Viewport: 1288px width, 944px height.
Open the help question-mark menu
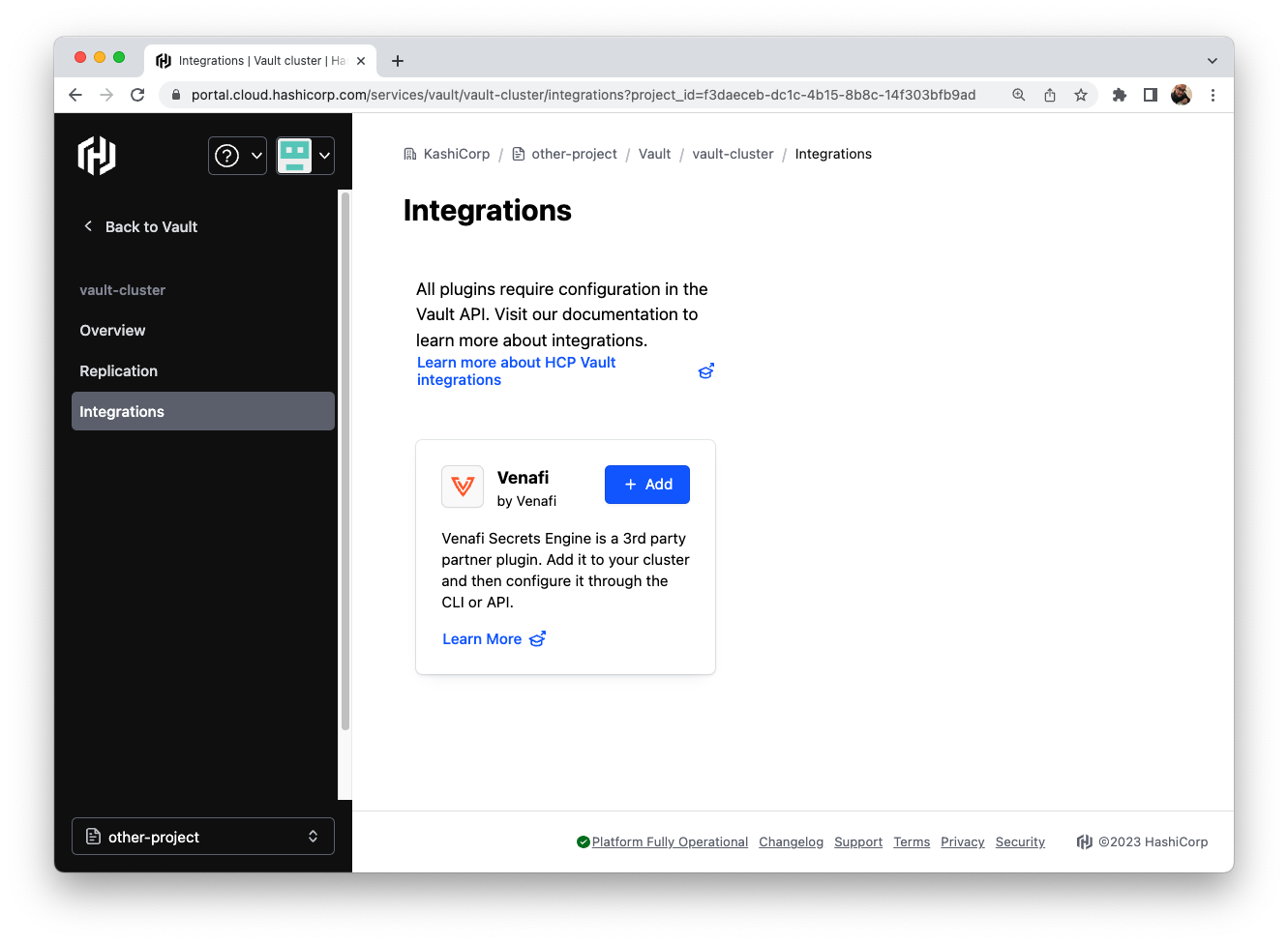coord(237,155)
